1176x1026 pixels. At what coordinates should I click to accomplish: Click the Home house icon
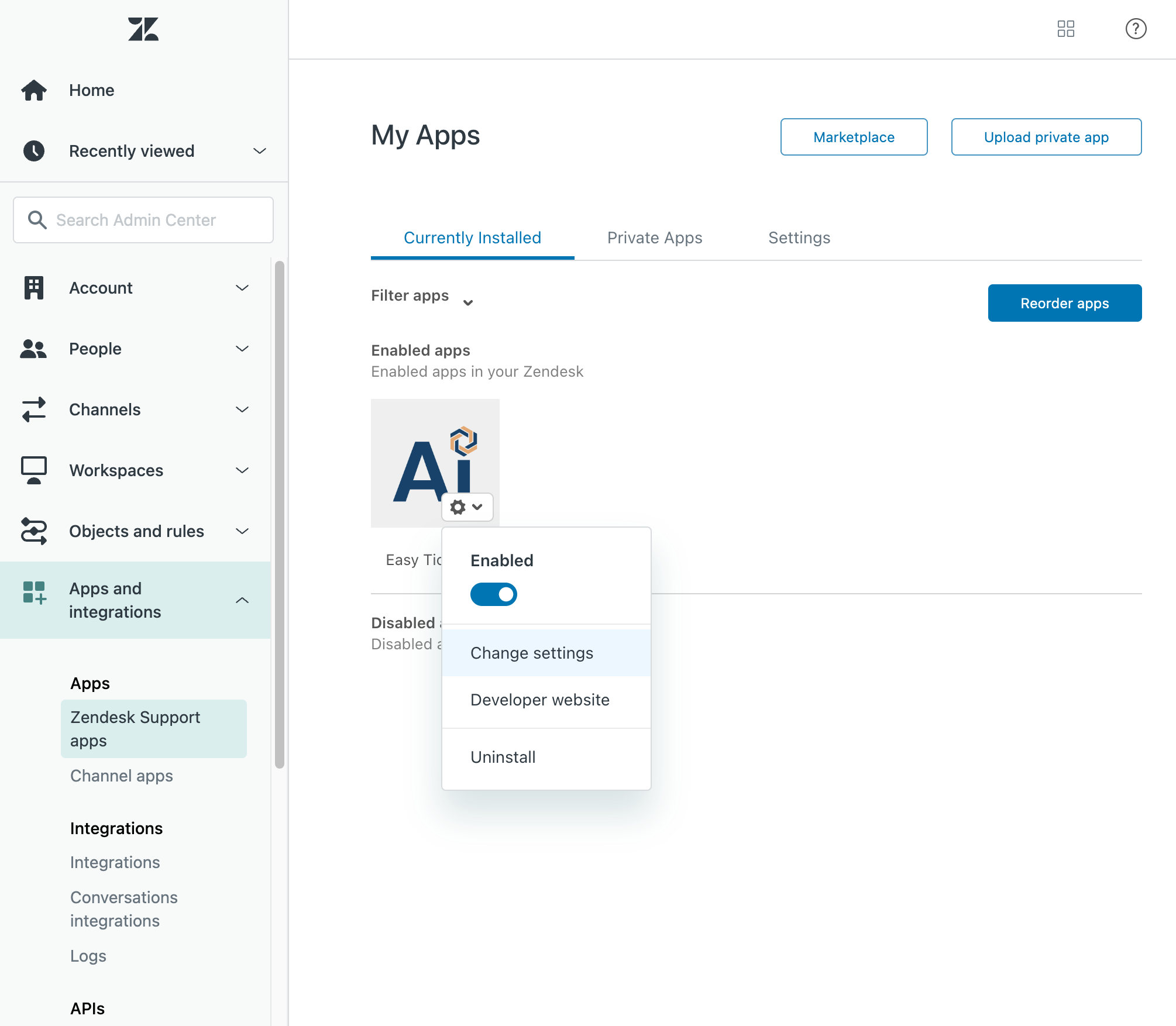(x=34, y=90)
